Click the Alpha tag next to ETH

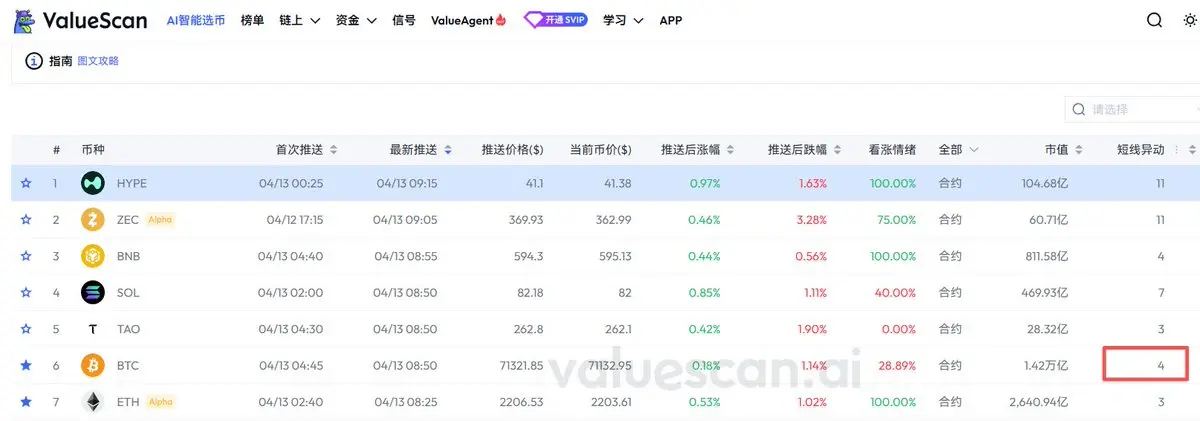[x=160, y=402]
